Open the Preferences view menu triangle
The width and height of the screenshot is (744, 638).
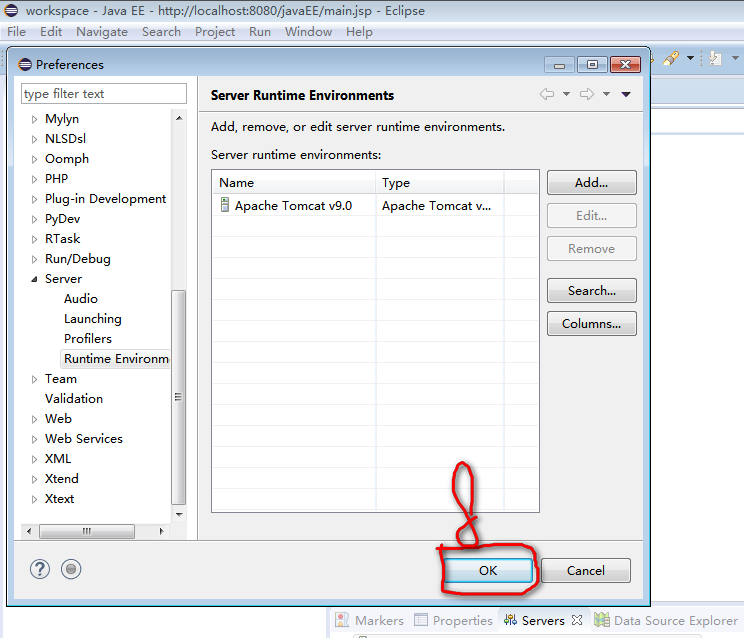pos(626,94)
